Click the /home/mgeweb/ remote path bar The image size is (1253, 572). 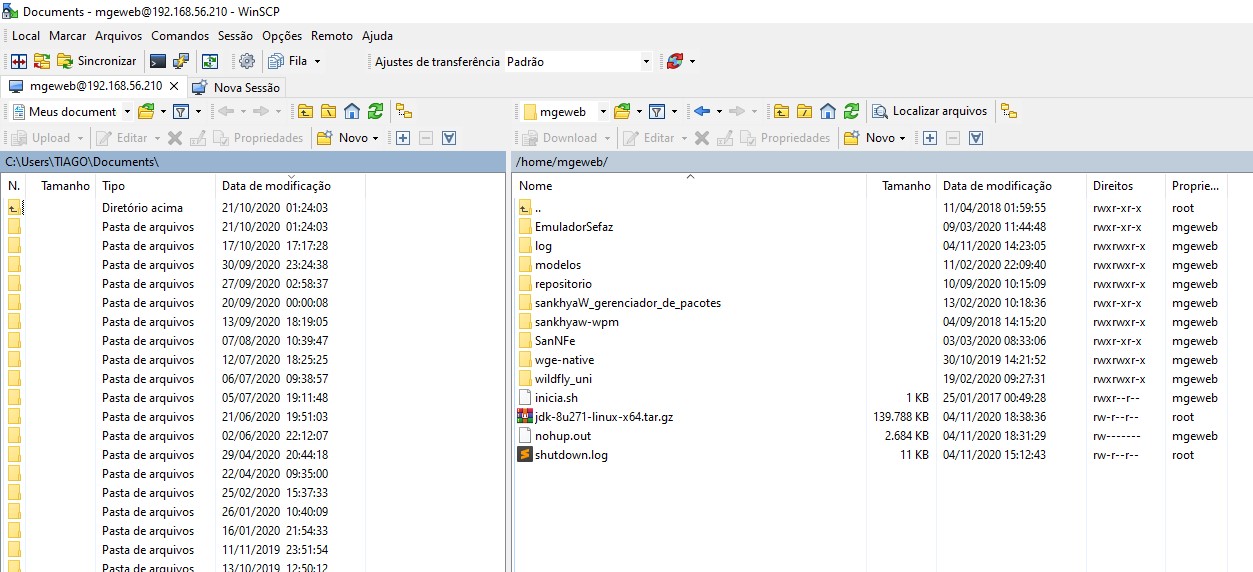click(882, 162)
